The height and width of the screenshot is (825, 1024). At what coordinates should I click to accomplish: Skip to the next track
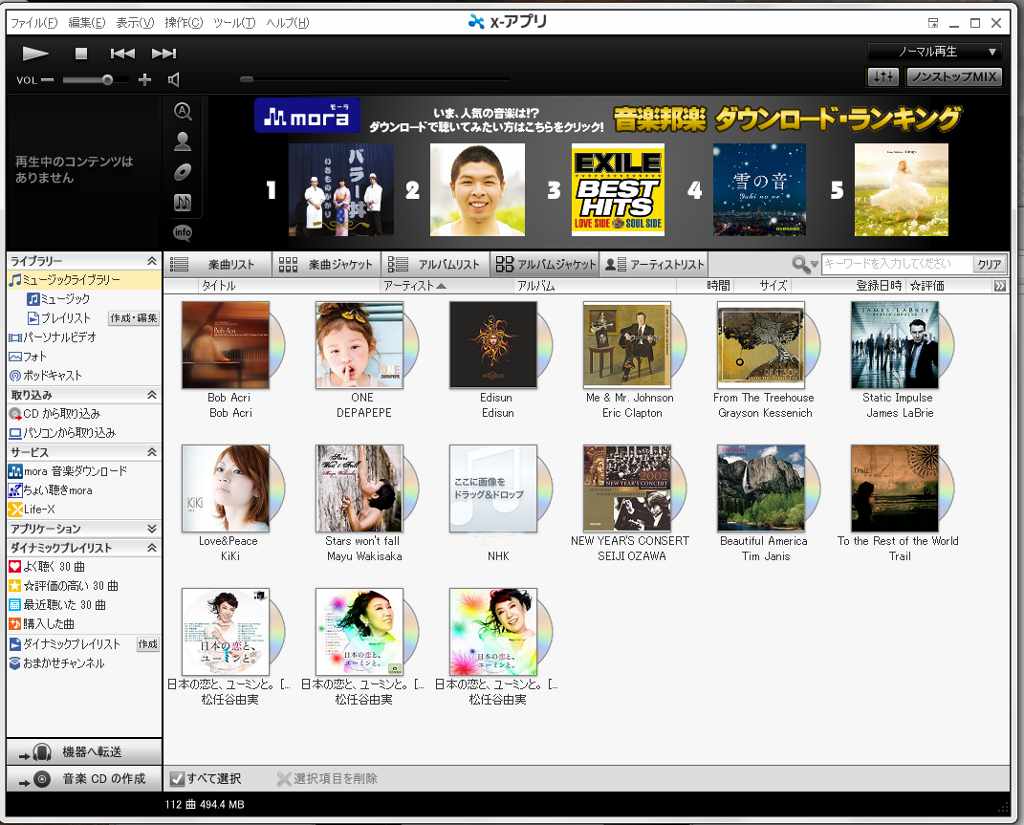pyautogui.click(x=164, y=54)
